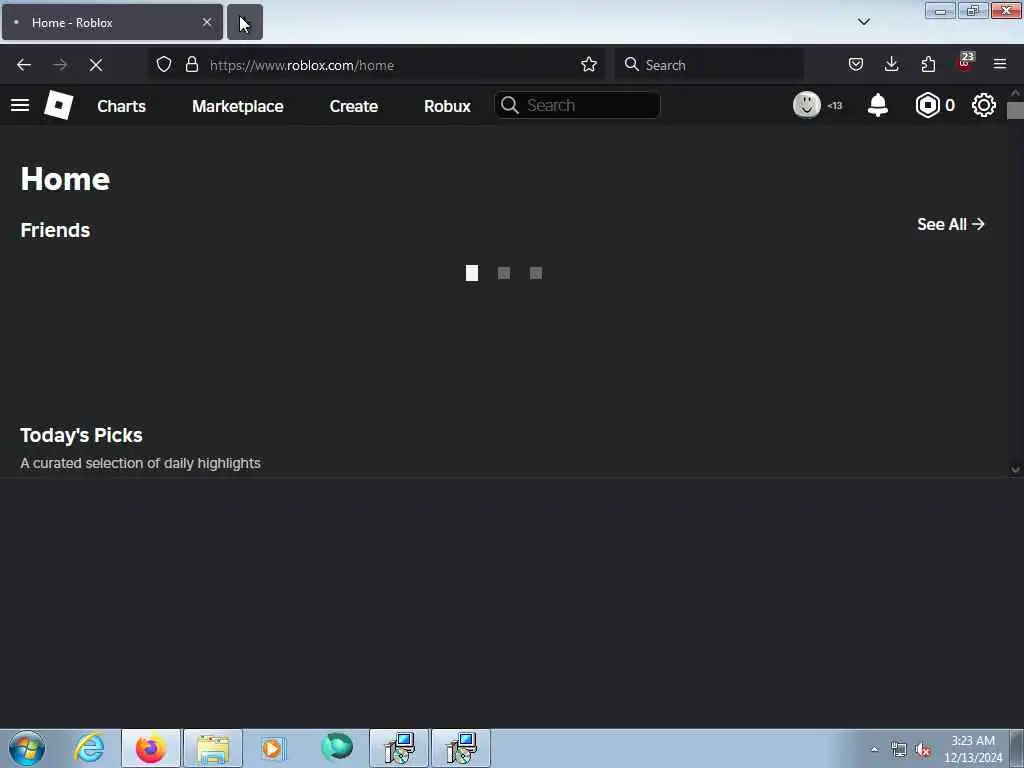The height and width of the screenshot is (768, 1024).
Task: Go to the Marketplace page
Action: click(x=238, y=106)
